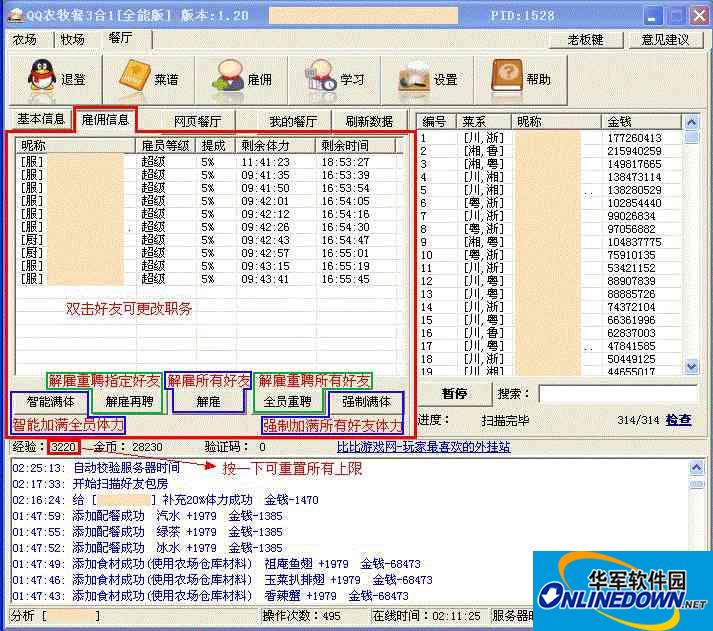Sort by 菜系 column header
Image resolution: width=713 pixels, height=631 pixels.
[x=484, y=121]
